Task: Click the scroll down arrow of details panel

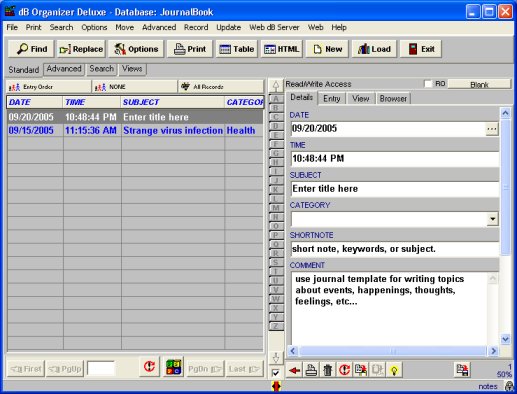Action: pyautogui.click(x=505, y=339)
